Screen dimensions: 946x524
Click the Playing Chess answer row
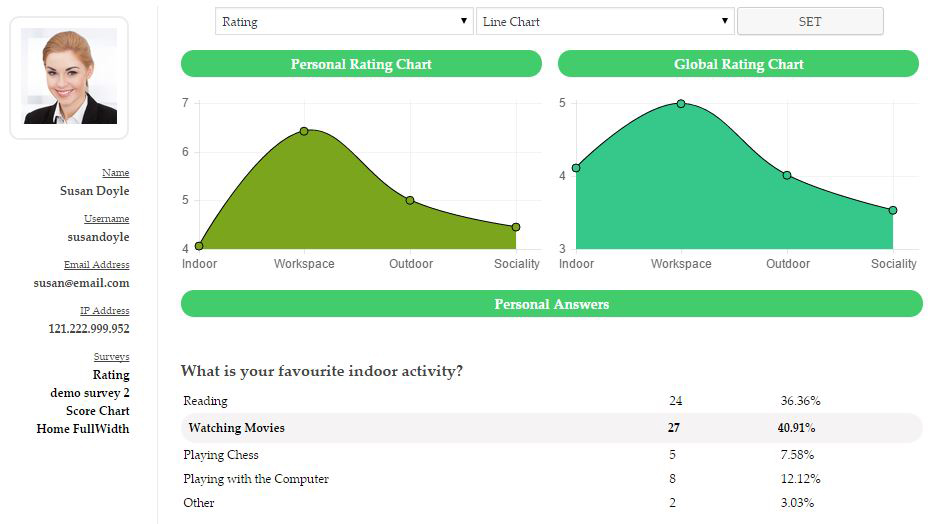coord(551,455)
